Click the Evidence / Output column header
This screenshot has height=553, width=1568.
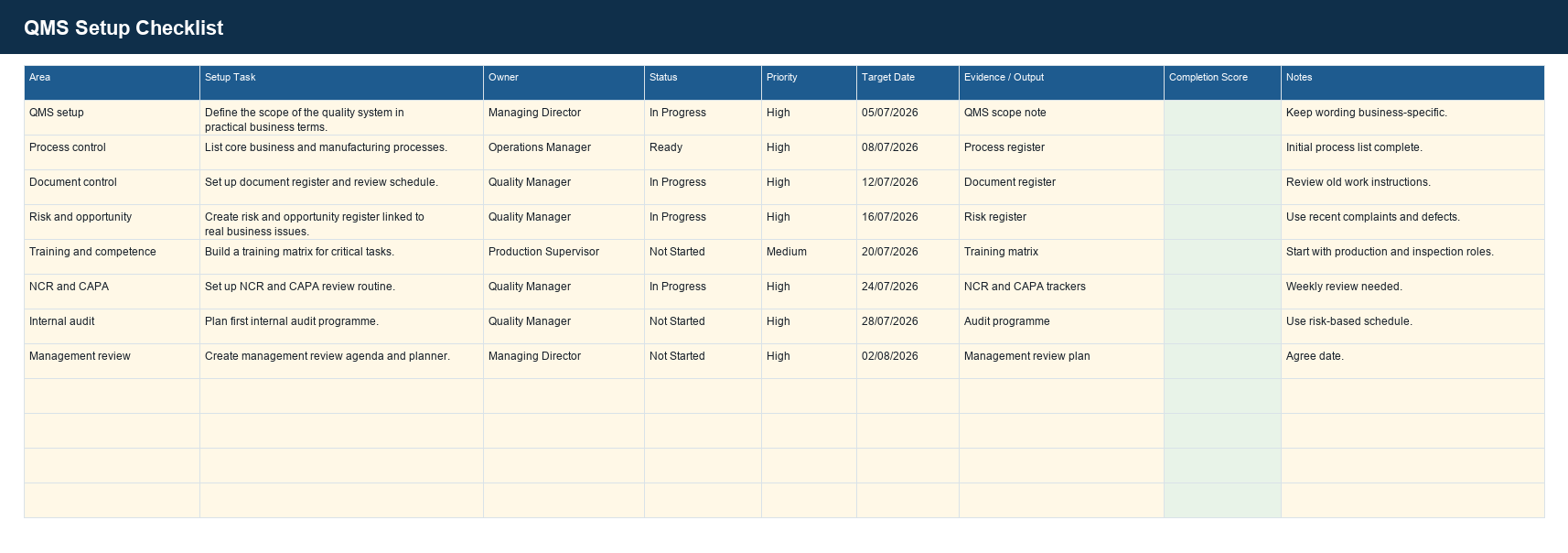pyautogui.click(x=1061, y=82)
